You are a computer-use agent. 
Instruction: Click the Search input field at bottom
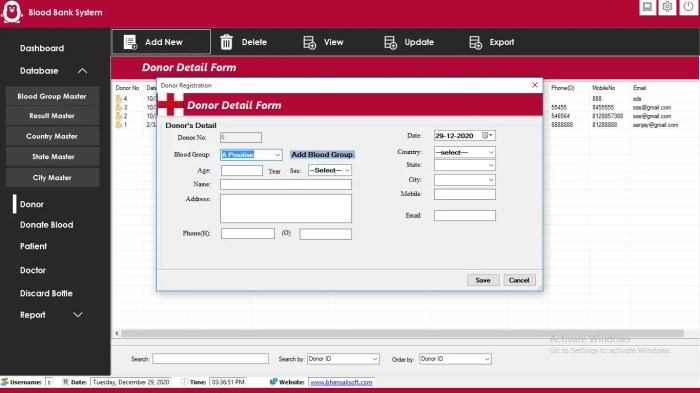click(210, 359)
